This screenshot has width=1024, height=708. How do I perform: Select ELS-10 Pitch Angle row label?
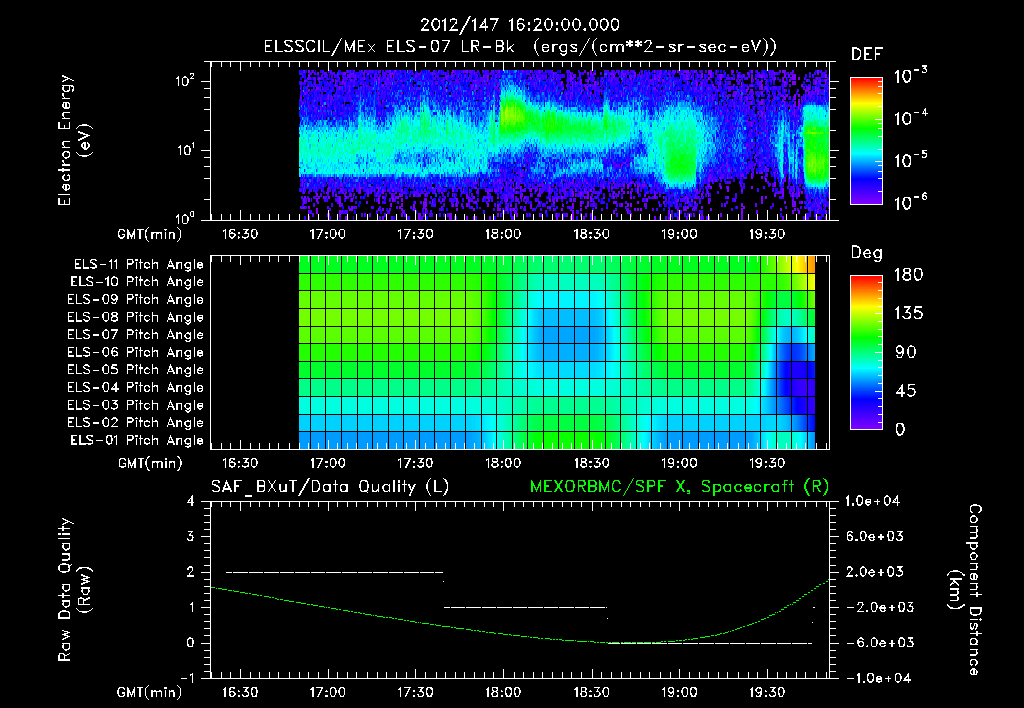[x=137, y=282]
